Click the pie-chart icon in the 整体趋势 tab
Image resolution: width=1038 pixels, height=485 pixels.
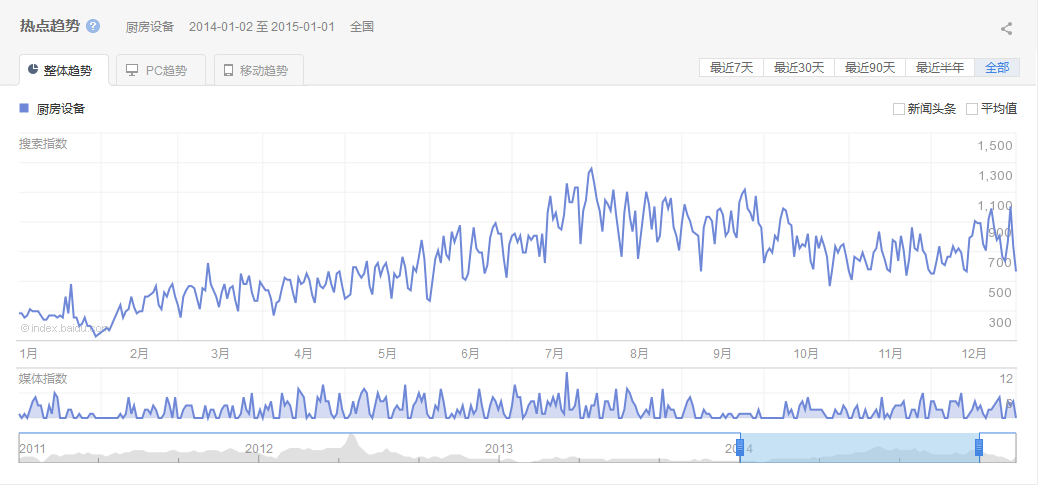33,70
